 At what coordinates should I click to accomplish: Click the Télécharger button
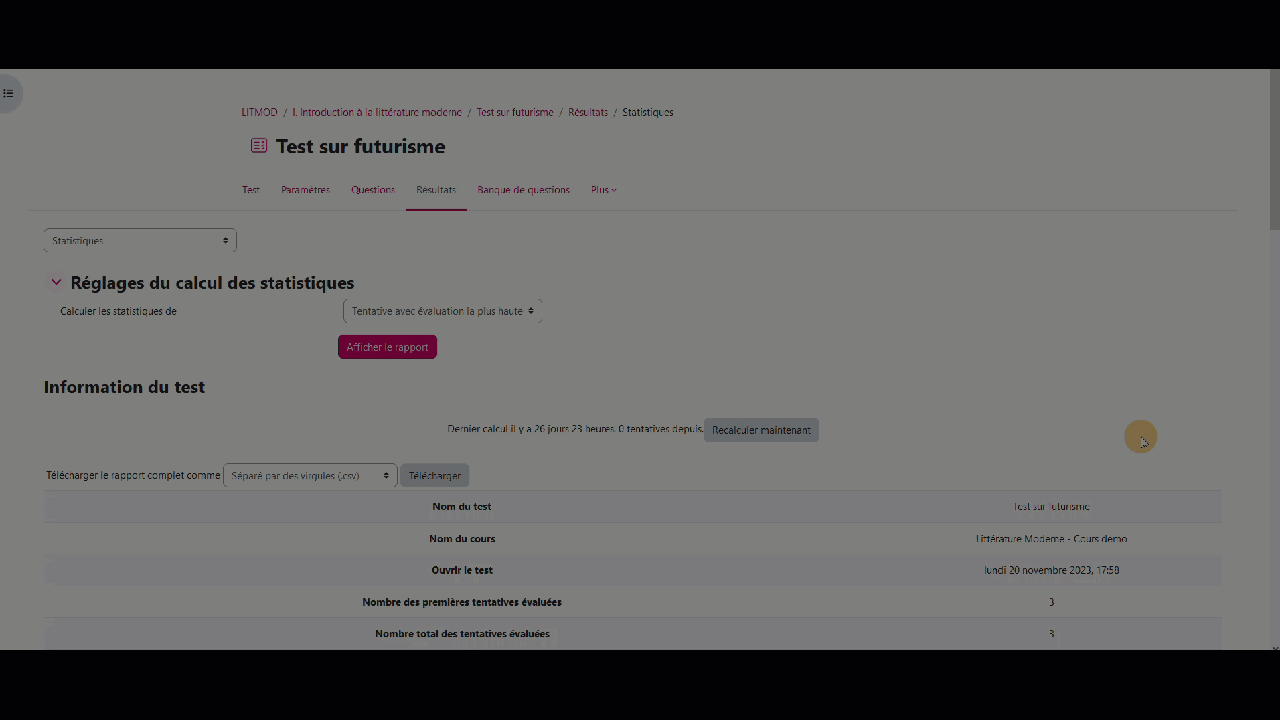434,476
